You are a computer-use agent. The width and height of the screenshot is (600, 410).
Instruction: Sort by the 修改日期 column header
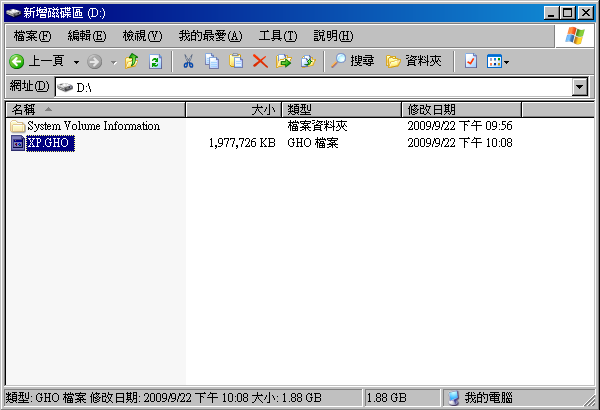click(461, 110)
